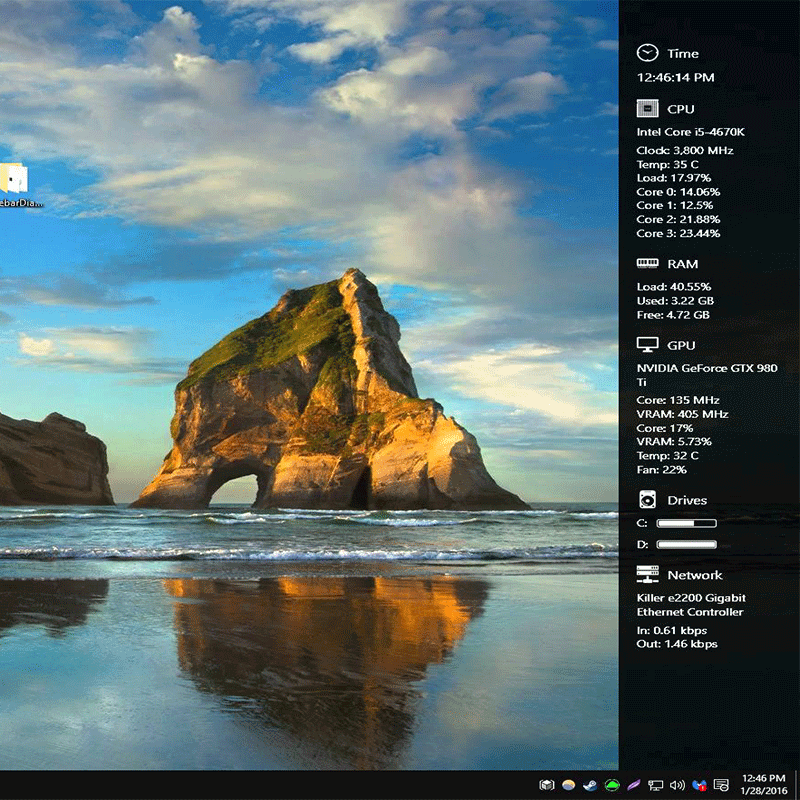Click the Core 3: 23.44% line
The image size is (800, 800).
coord(678,233)
